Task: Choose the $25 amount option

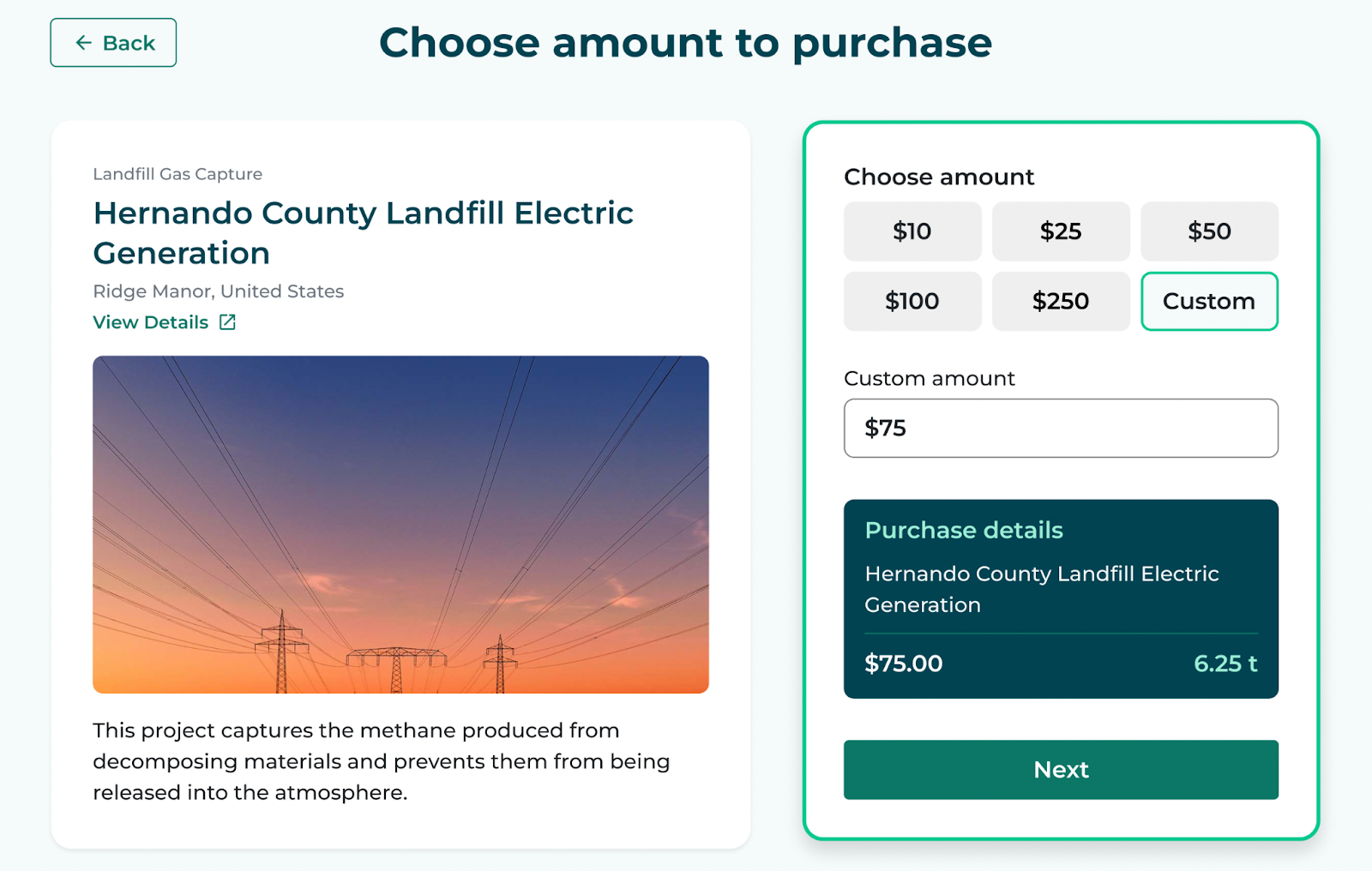Action: coord(1061,231)
